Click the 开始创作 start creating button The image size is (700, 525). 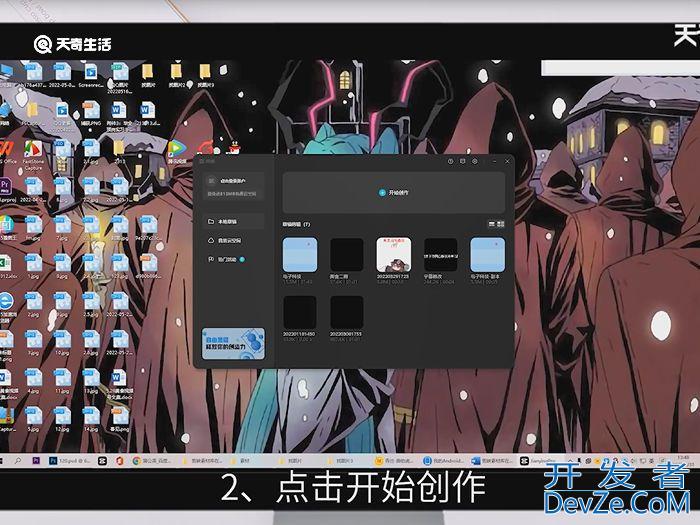(x=394, y=192)
